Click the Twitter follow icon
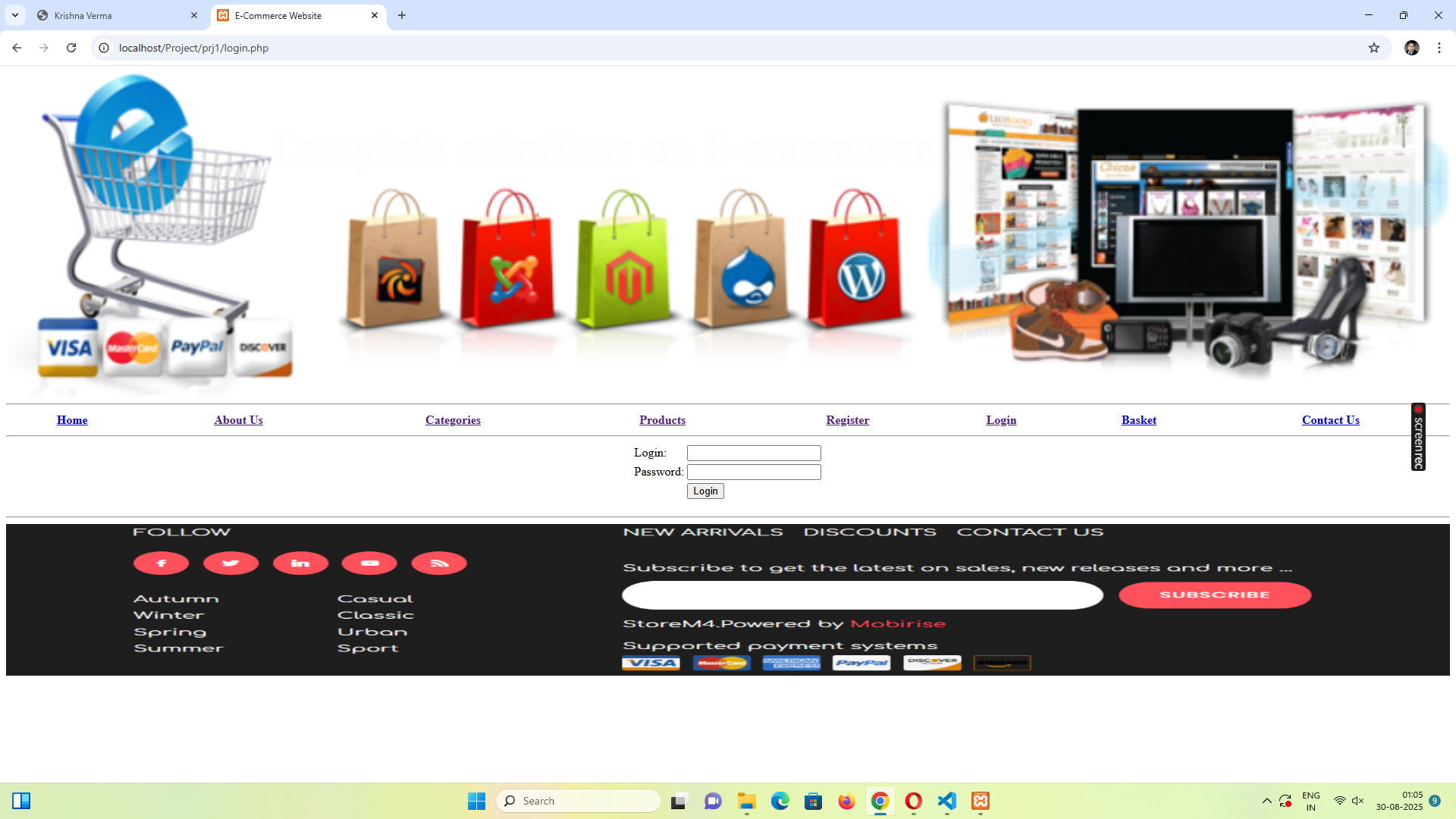The image size is (1456, 819). [x=231, y=563]
